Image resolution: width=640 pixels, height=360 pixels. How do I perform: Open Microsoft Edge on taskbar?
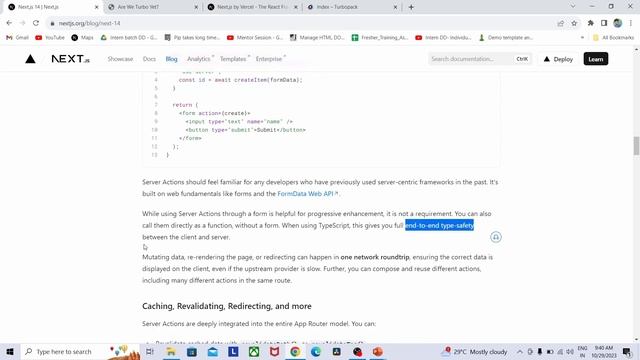(316, 351)
